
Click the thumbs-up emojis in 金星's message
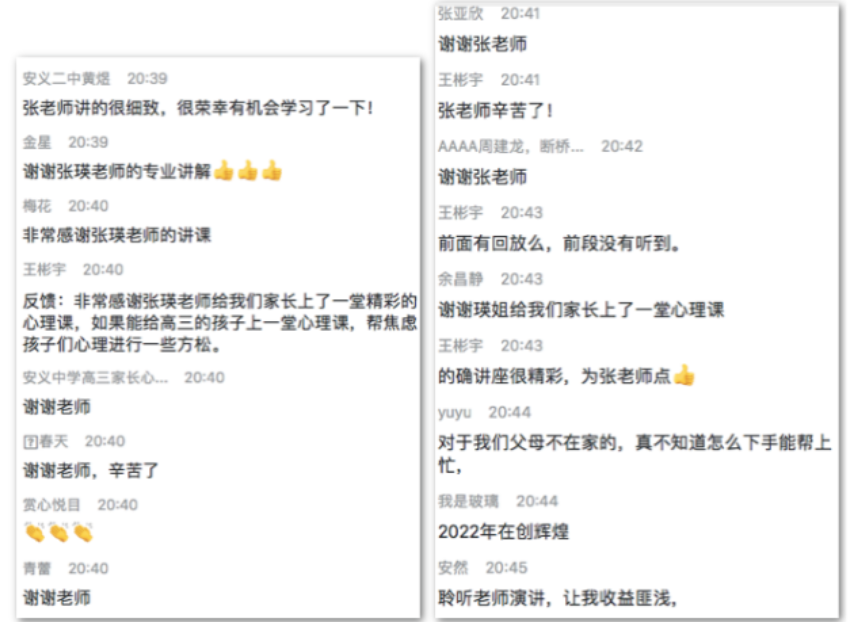247,171
